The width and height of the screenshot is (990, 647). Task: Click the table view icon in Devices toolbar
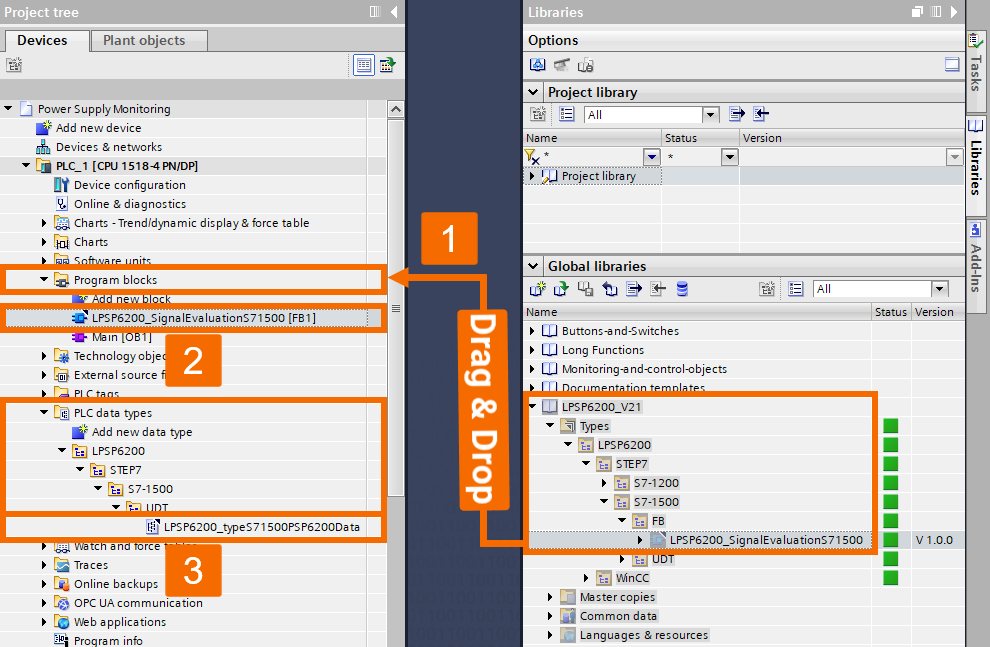364,64
